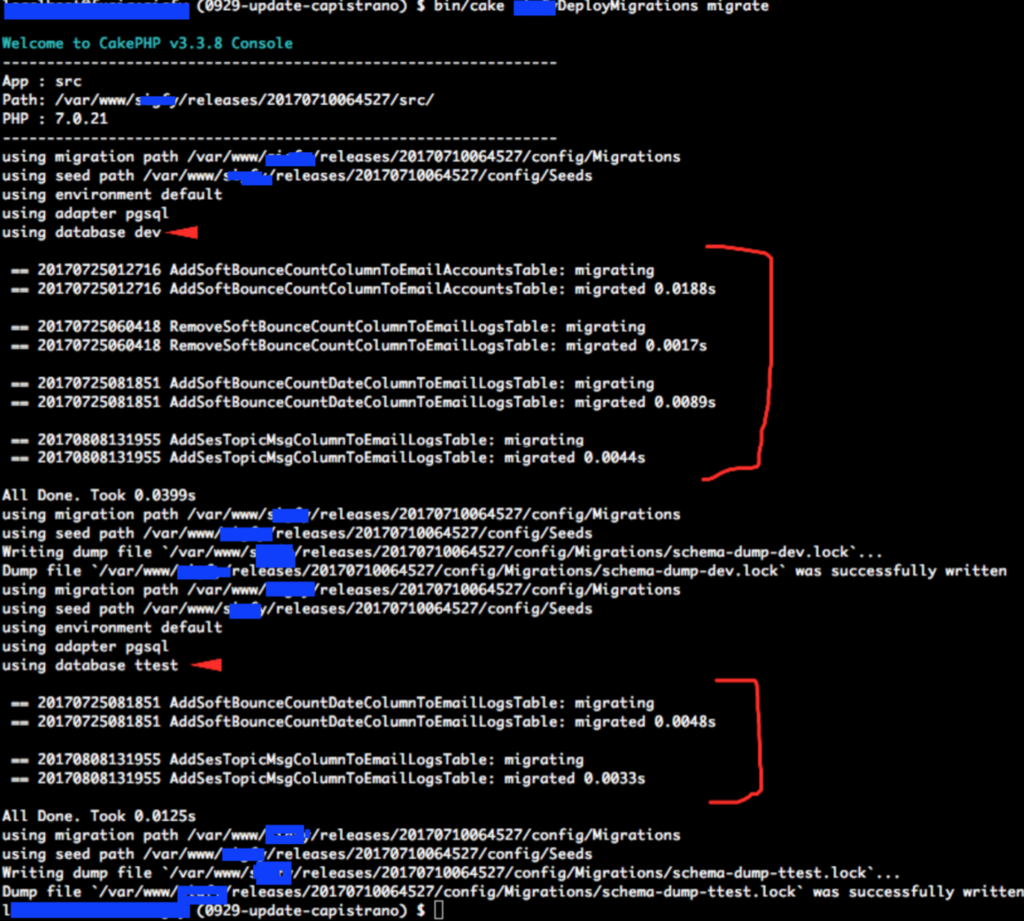Click the 'Writing dump file' schema-dump-ttest.lock line

coord(451,873)
